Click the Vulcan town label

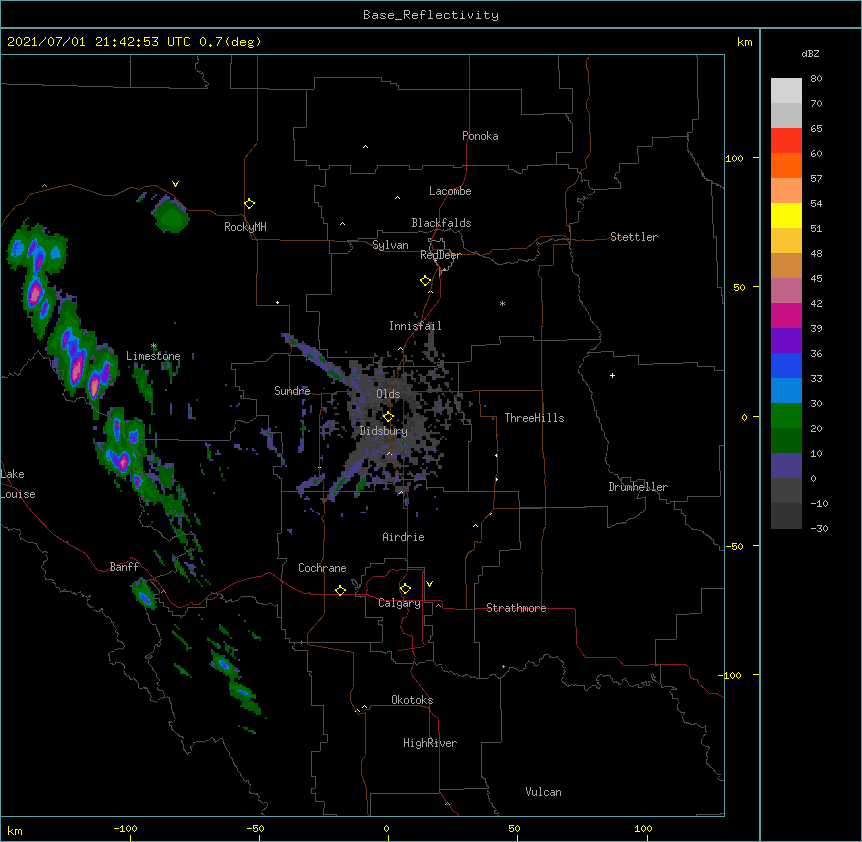pos(543,792)
